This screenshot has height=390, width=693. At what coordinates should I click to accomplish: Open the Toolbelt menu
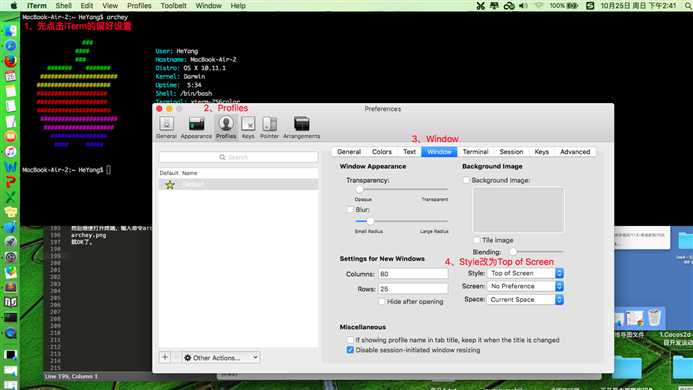coord(173,6)
